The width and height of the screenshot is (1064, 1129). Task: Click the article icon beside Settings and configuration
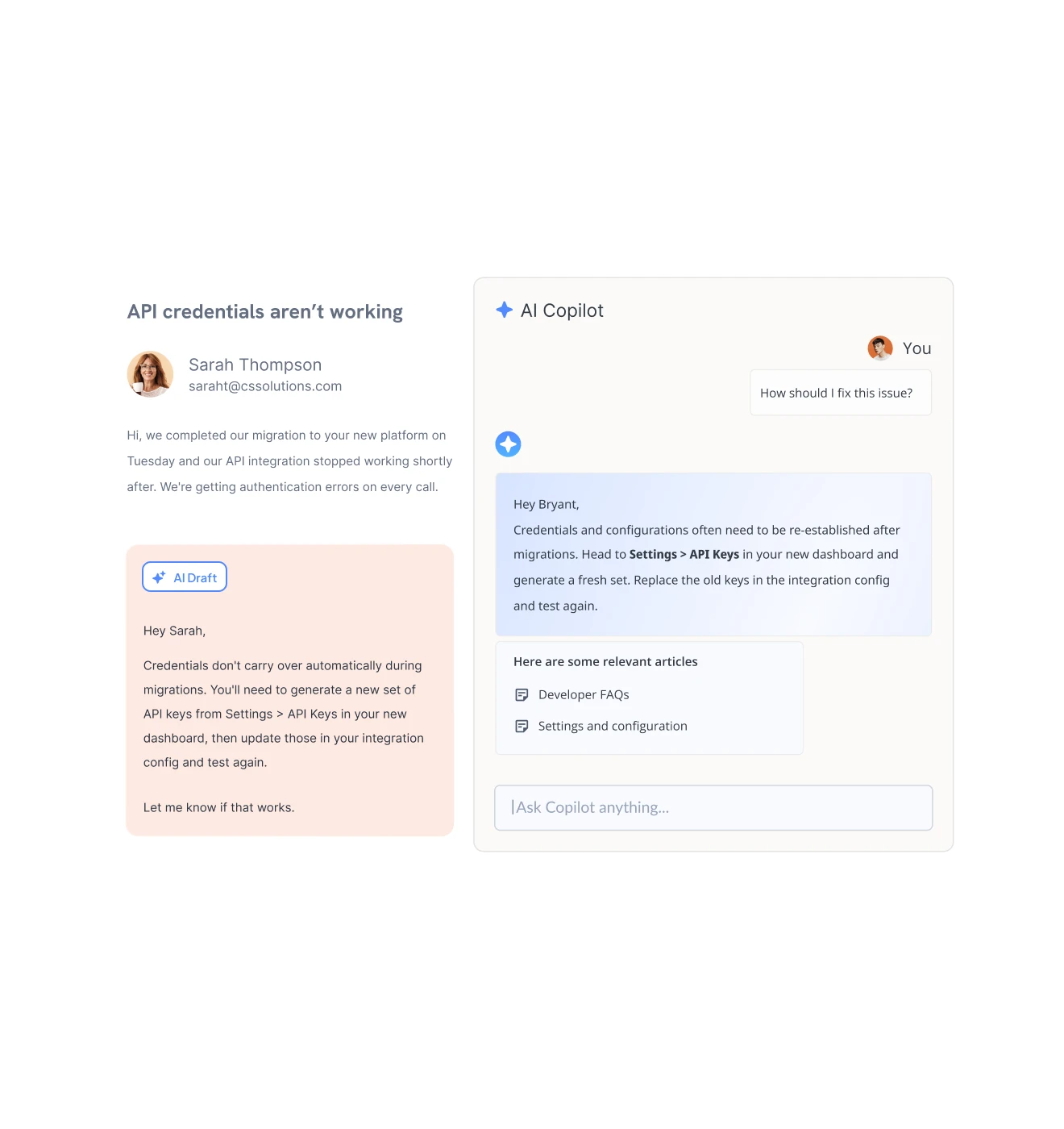click(x=522, y=727)
